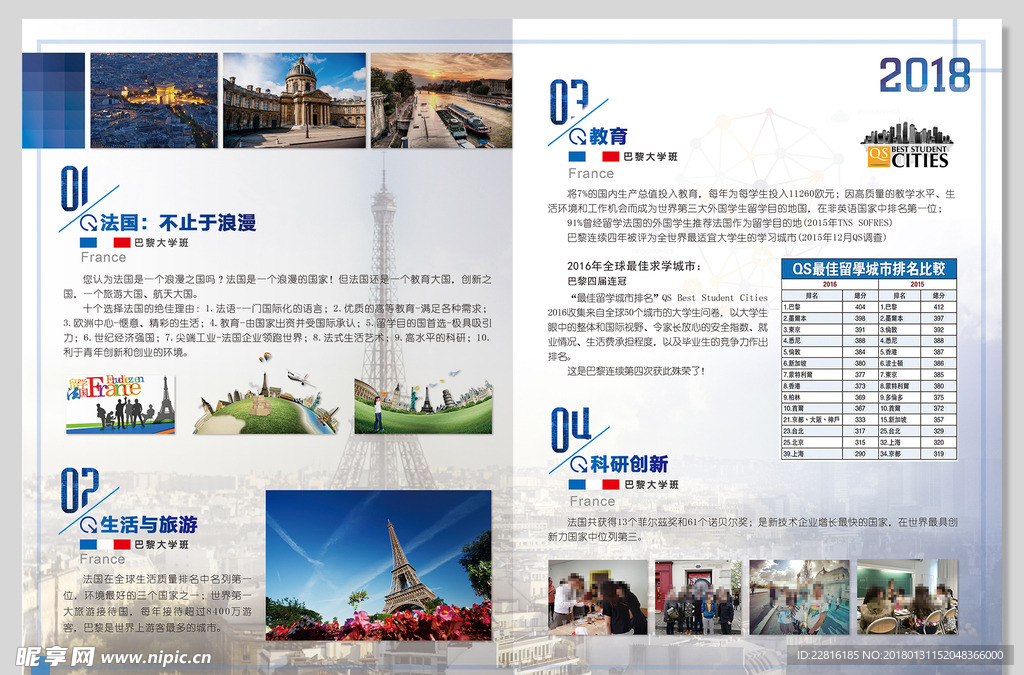Click score cell 333 in the table
1024x675 pixels.
(860, 420)
